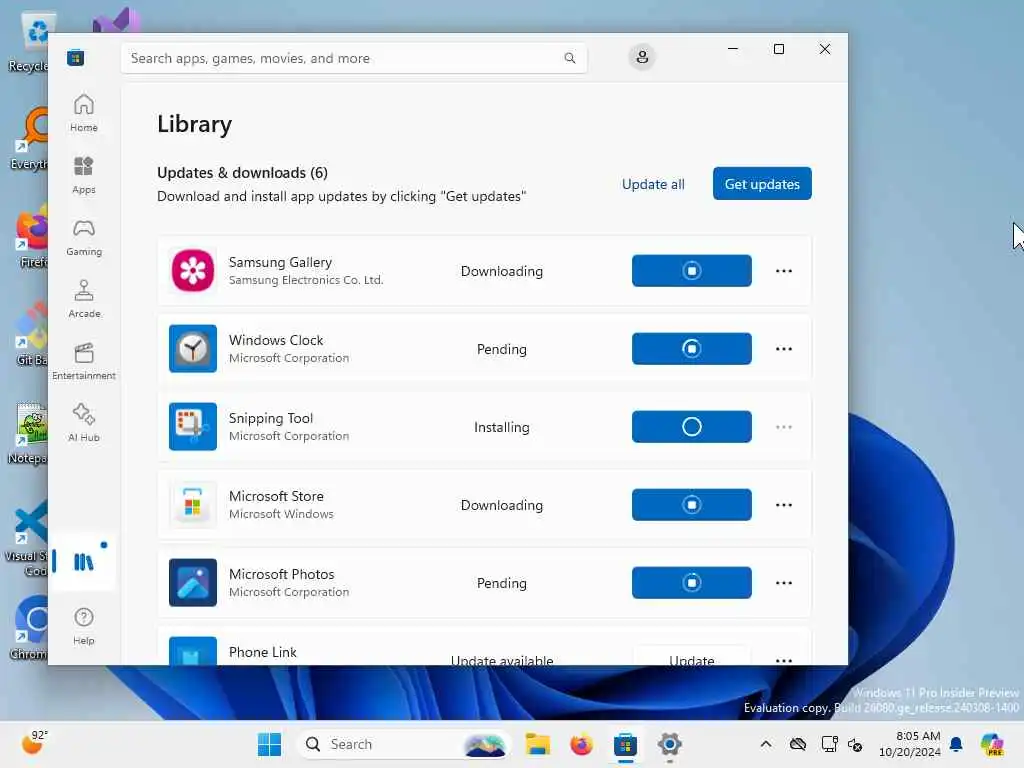The width and height of the screenshot is (1024, 768).
Task: Click Microsoft Store icon in taskbar
Action: pos(625,744)
